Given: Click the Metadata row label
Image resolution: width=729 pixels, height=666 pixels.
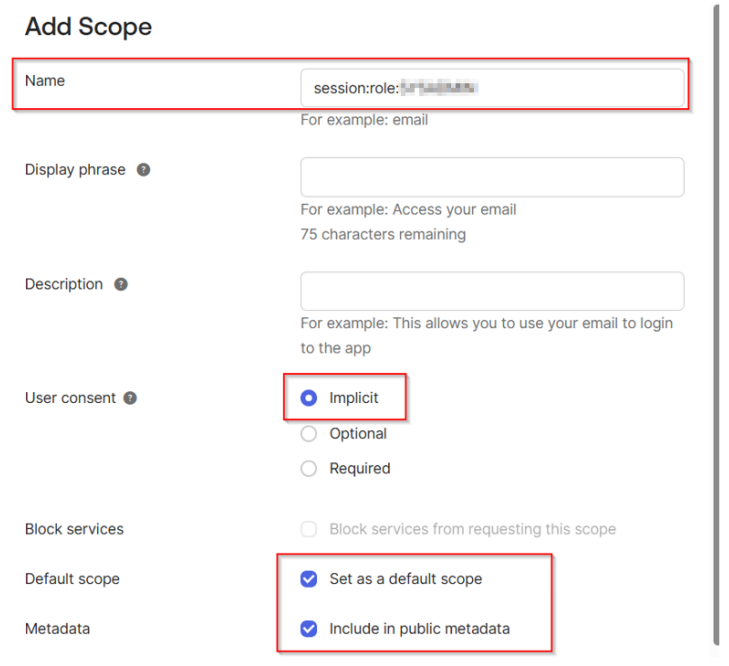Looking at the screenshot, I should pos(57,629).
